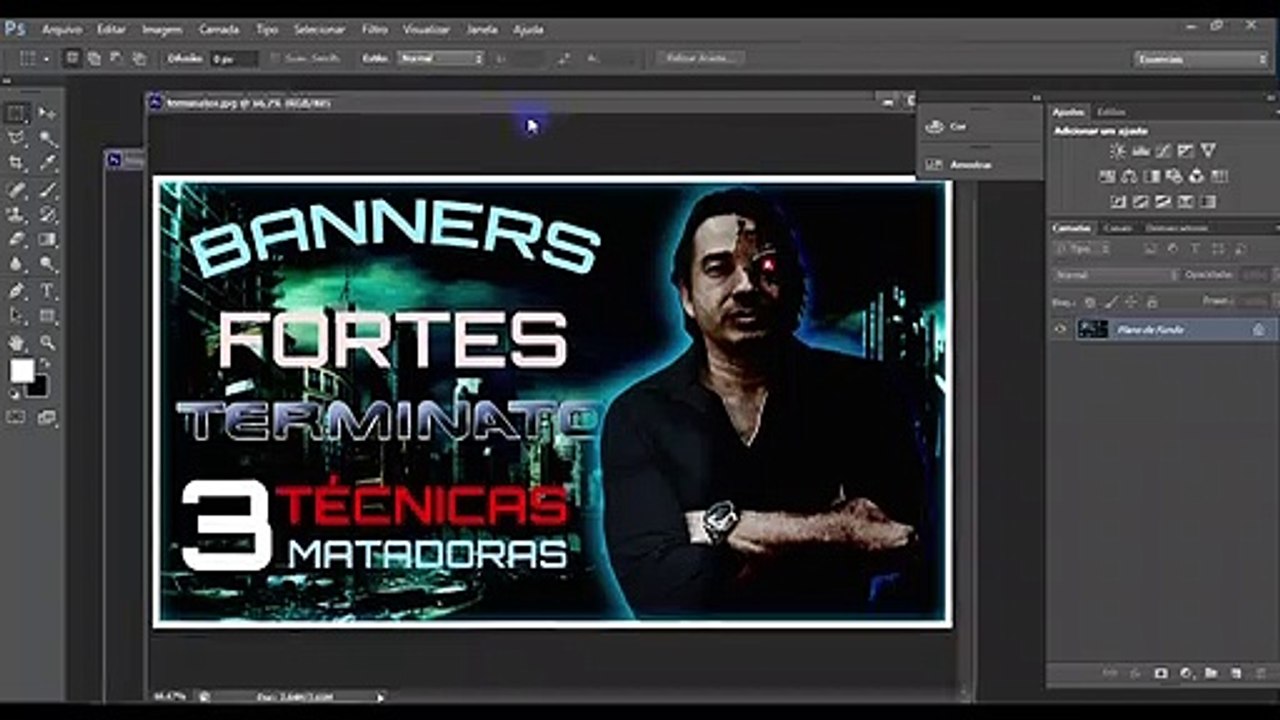The image size is (1280, 720).
Task: Add a Curves adjustment
Action: 1163,151
